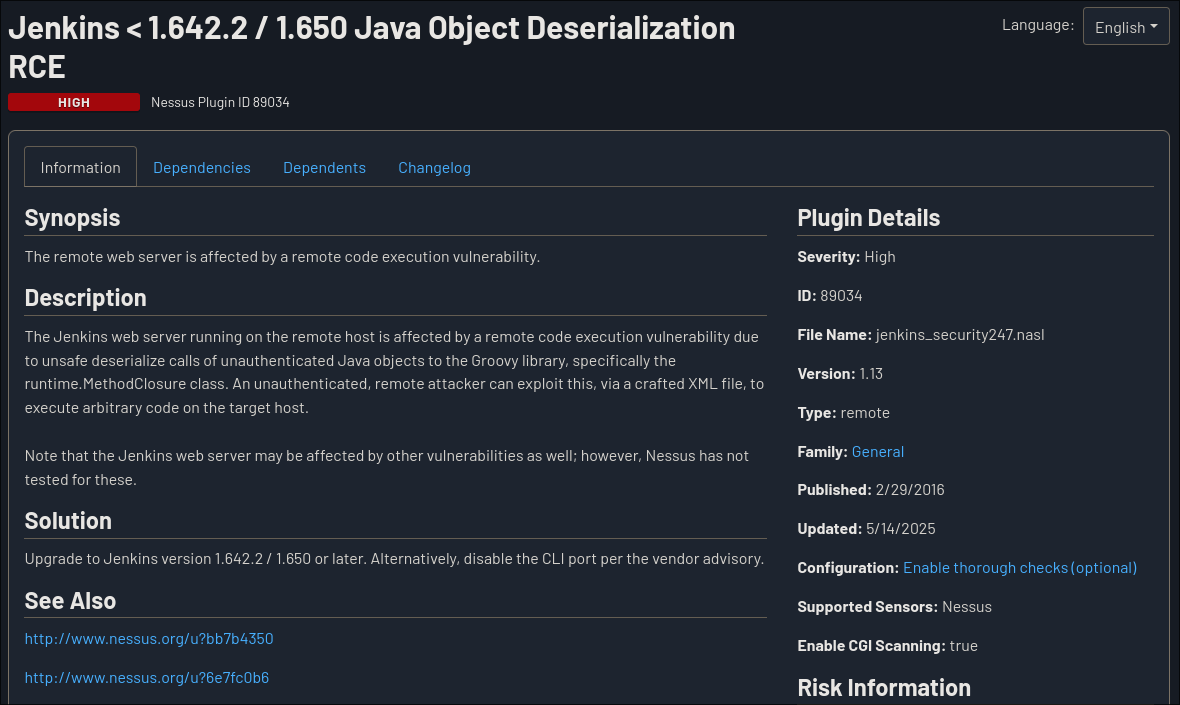Click the red HIGH severity badge

coord(74,102)
